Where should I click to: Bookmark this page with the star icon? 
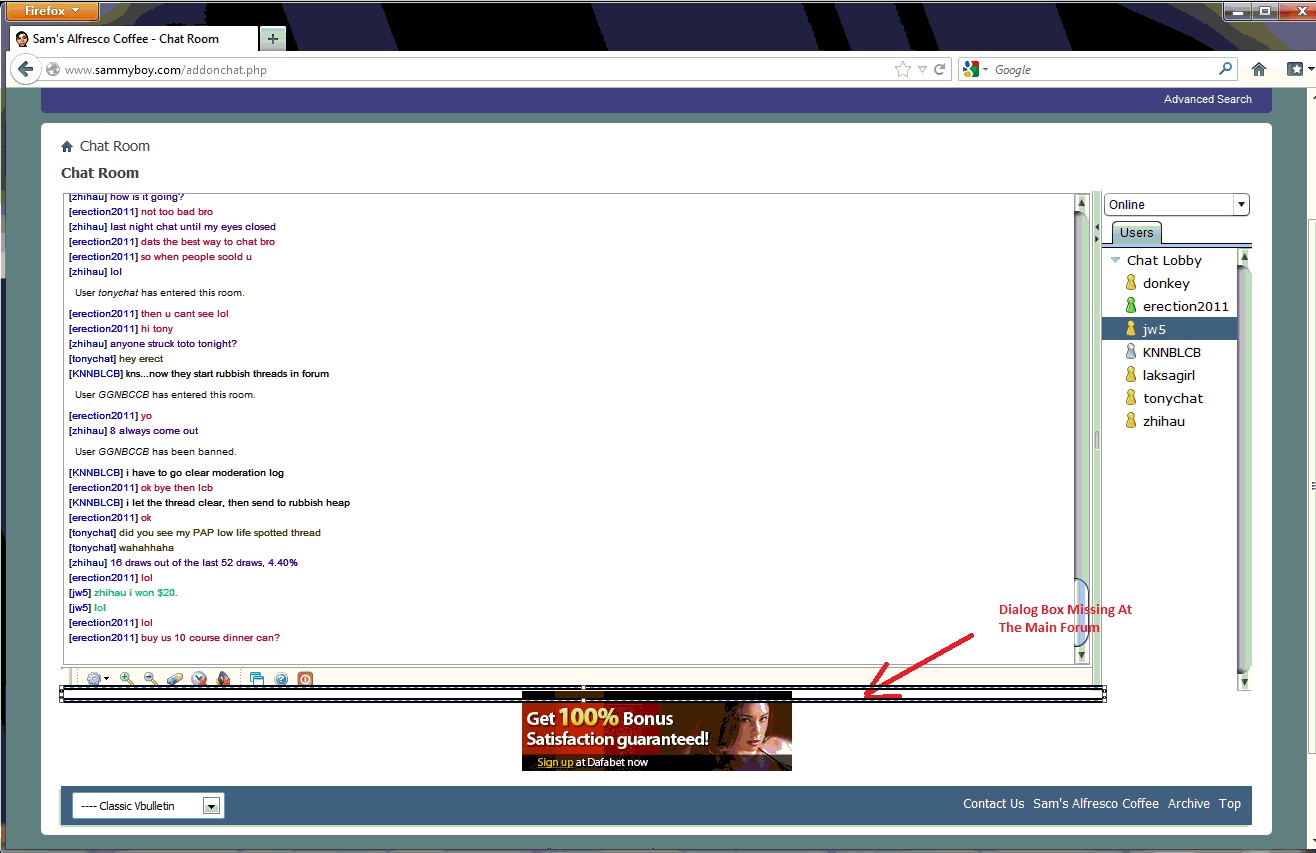902,70
